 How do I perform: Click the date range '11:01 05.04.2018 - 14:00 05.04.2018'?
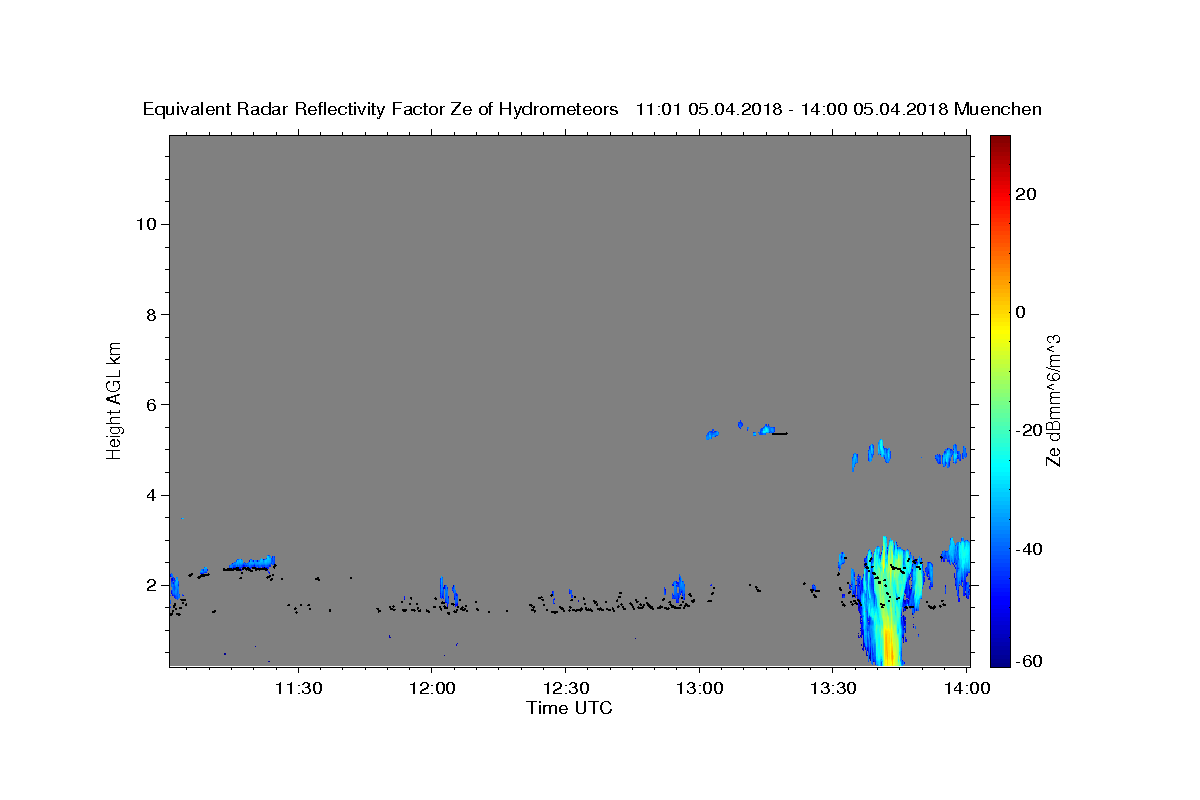pyautogui.click(x=792, y=110)
